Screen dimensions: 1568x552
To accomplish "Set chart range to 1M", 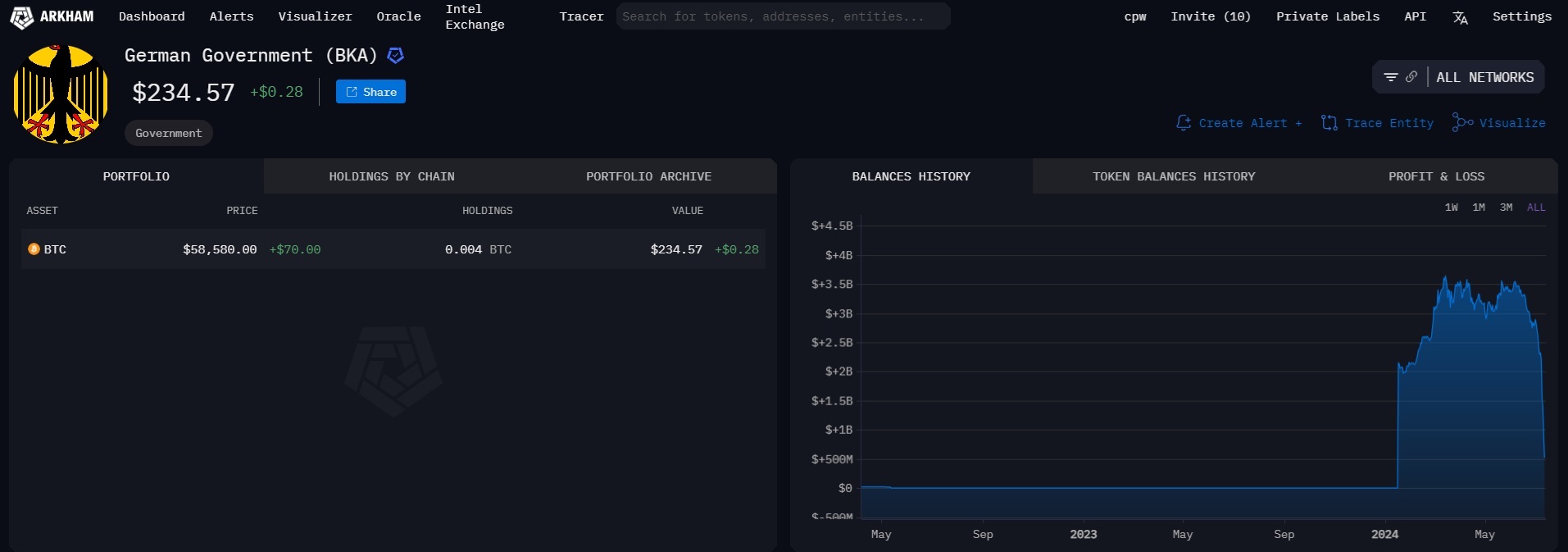I will pos(1479,208).
